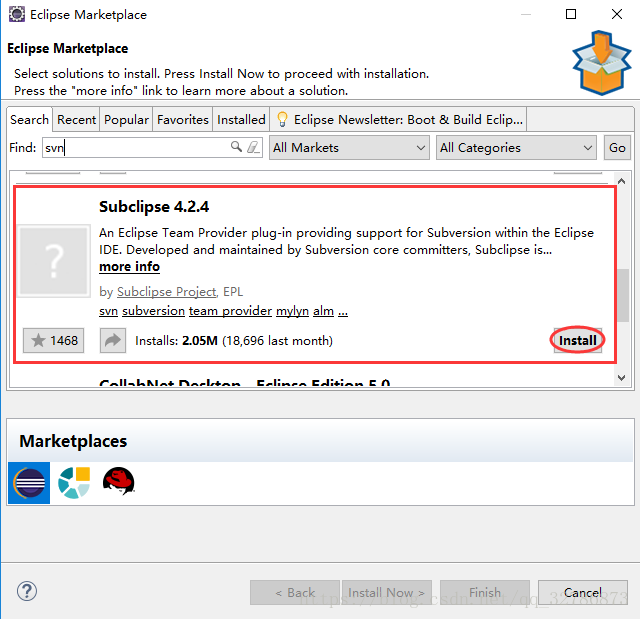Select the Obeo marketplace icon

click(74, 483)
